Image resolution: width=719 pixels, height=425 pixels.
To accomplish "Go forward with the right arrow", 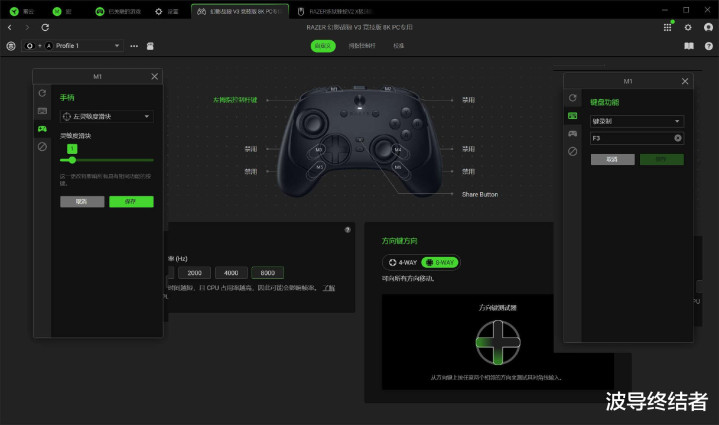I will [x=27, y=28].
